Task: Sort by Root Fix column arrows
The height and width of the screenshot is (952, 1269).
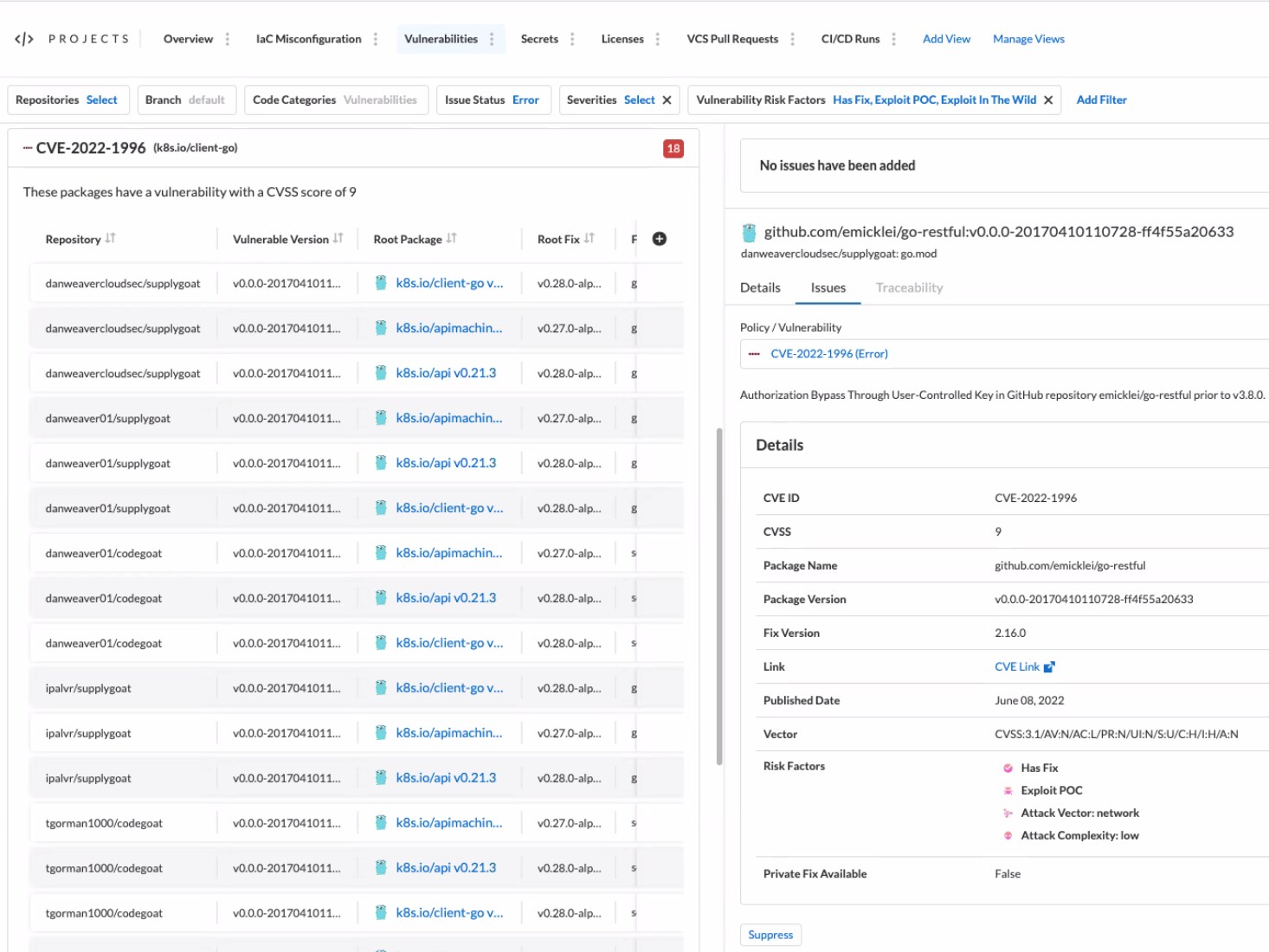Action: point(589,239)
